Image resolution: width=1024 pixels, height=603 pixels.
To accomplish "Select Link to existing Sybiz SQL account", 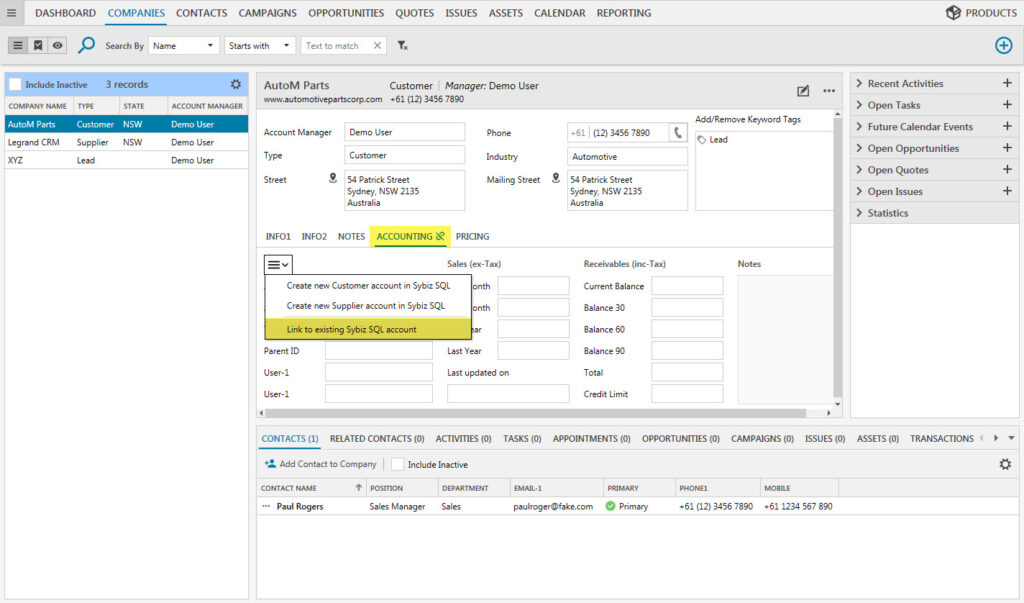I will point(351,329).
